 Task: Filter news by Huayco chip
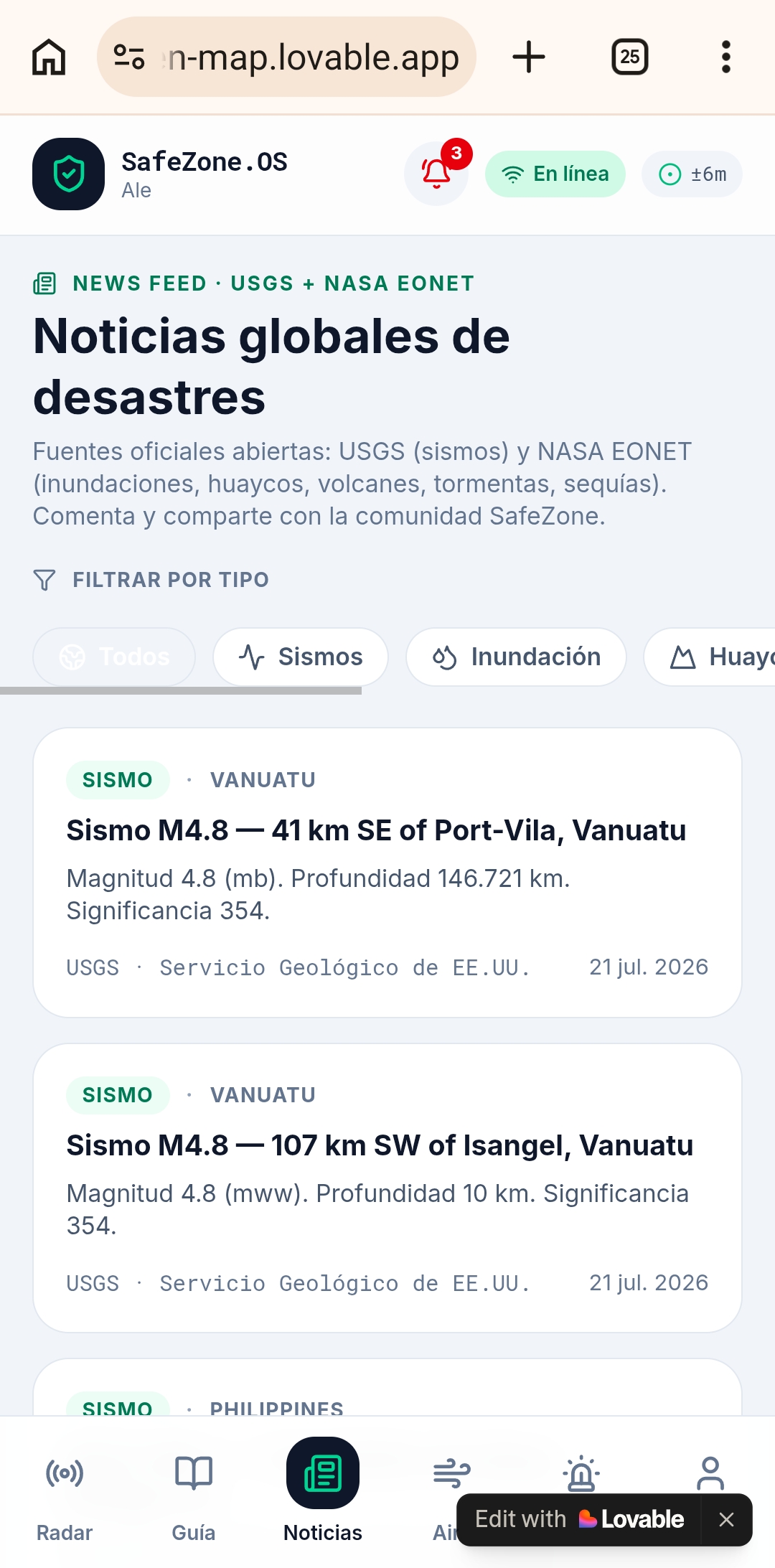(710, 657)
